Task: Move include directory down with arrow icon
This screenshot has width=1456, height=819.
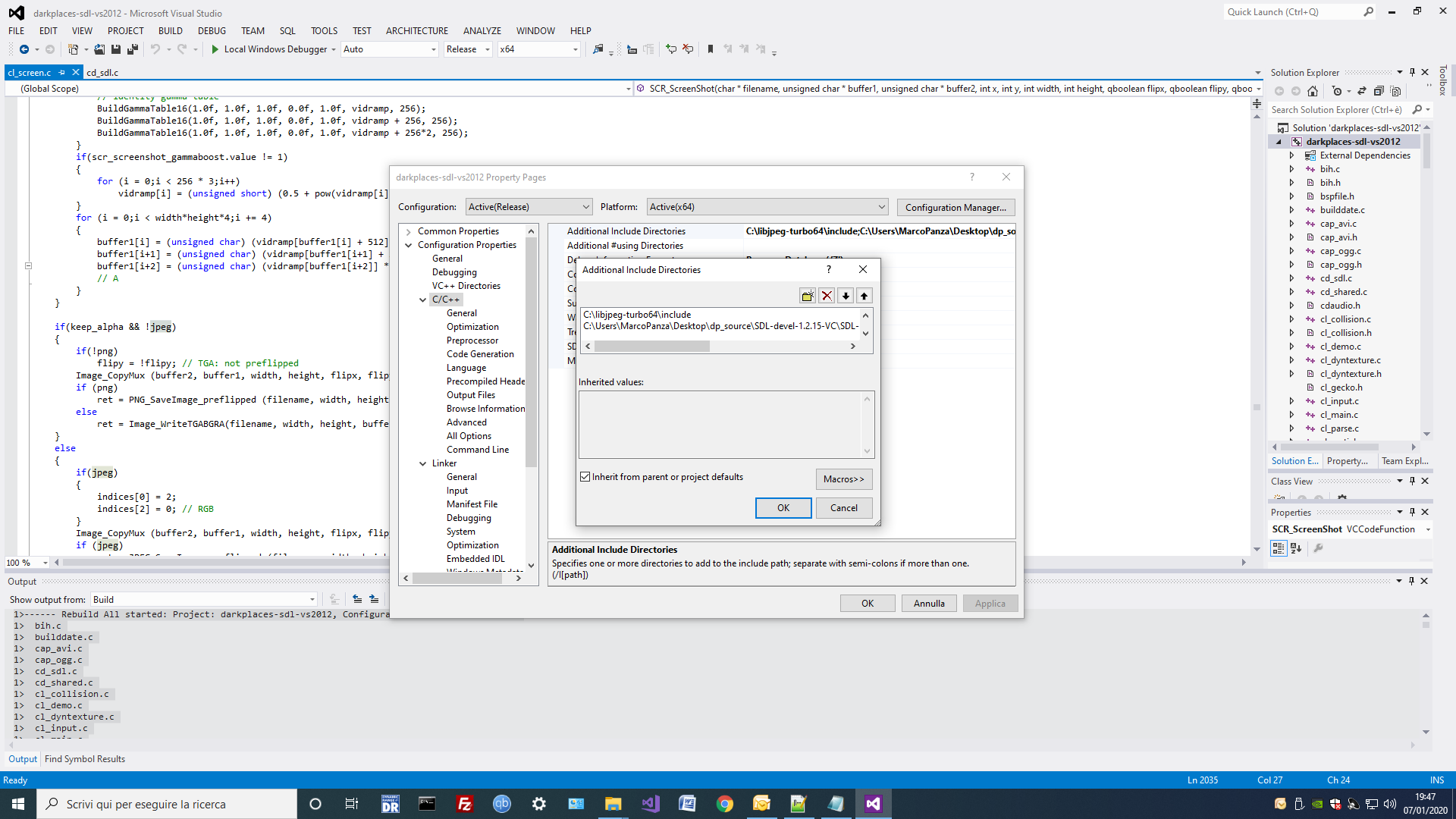Action: (x=846, y=295)
